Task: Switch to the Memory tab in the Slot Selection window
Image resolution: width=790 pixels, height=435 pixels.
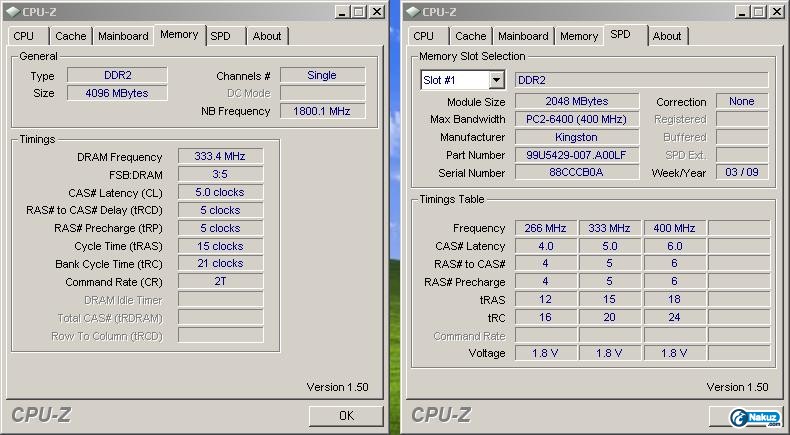Action: pyautogui.click(x=579, y=36)
